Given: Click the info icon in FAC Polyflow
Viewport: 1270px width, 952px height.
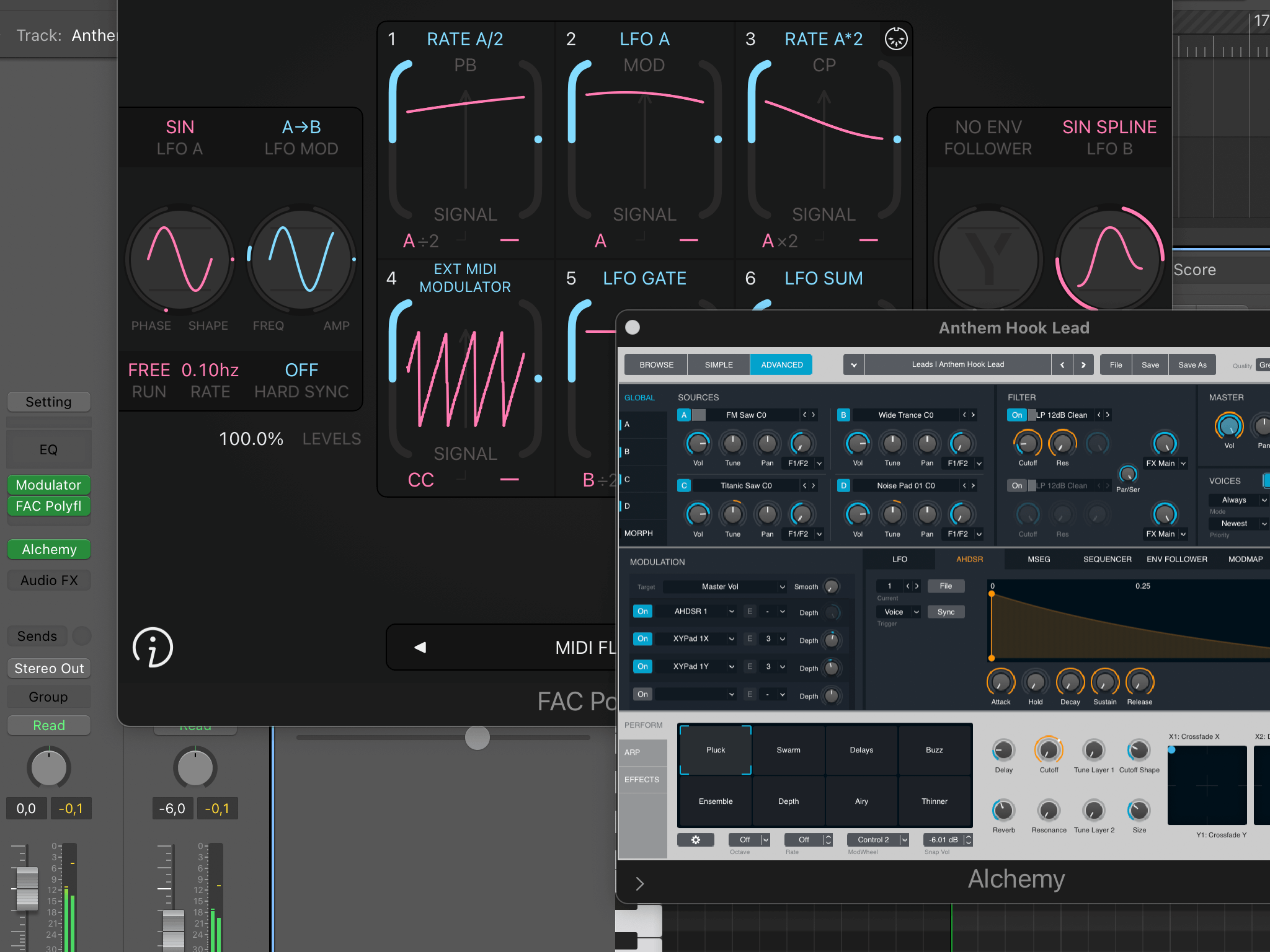Looking at the screenshot, I should [x=153, y=648].
